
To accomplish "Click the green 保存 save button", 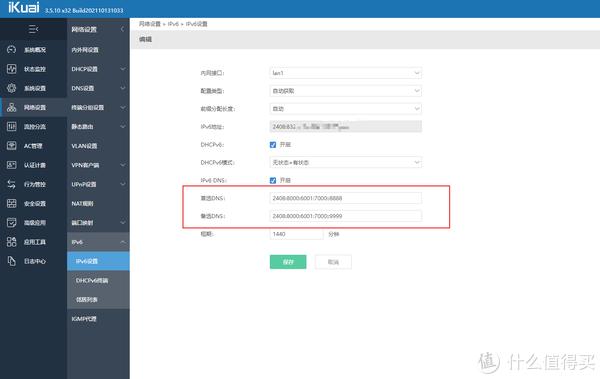I will pos(288,262).
